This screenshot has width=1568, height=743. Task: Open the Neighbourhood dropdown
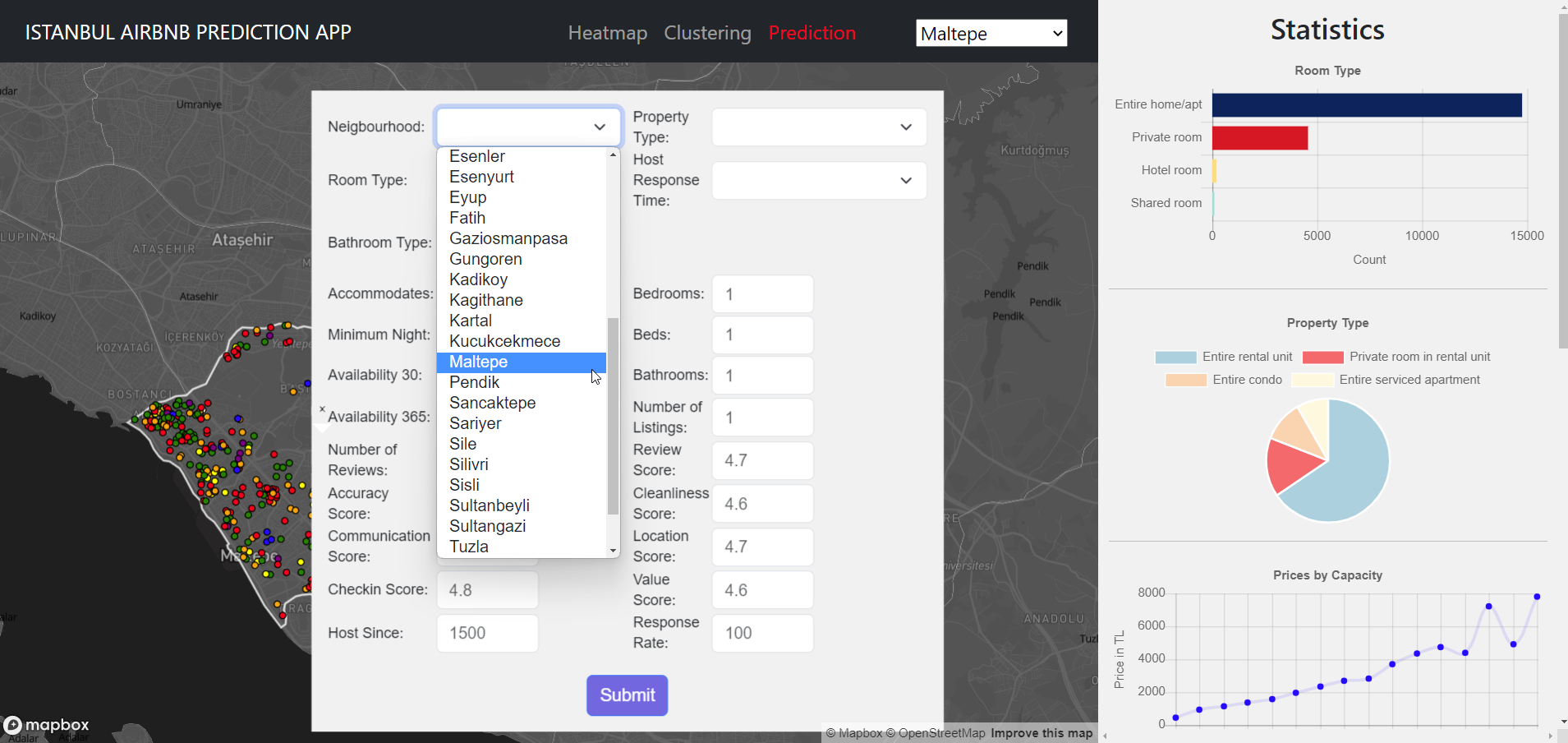tap(526, 127)
